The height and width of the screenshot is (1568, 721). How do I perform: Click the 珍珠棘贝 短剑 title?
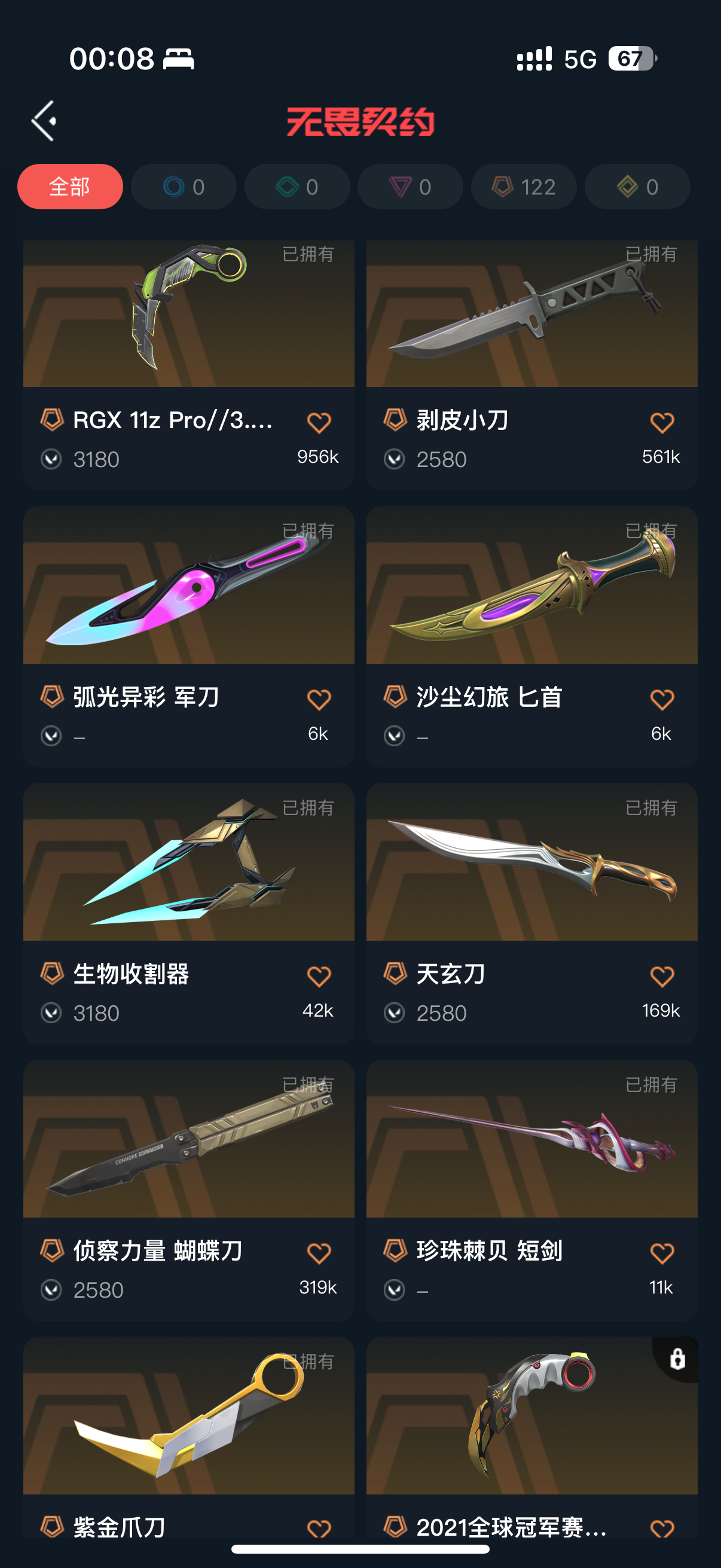(x=489, y=1250)
